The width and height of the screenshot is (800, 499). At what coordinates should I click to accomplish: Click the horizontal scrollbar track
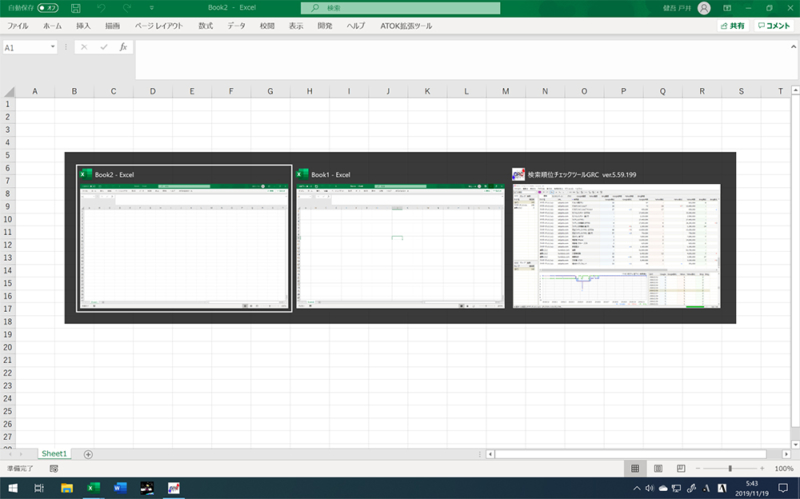coord(630,454)
